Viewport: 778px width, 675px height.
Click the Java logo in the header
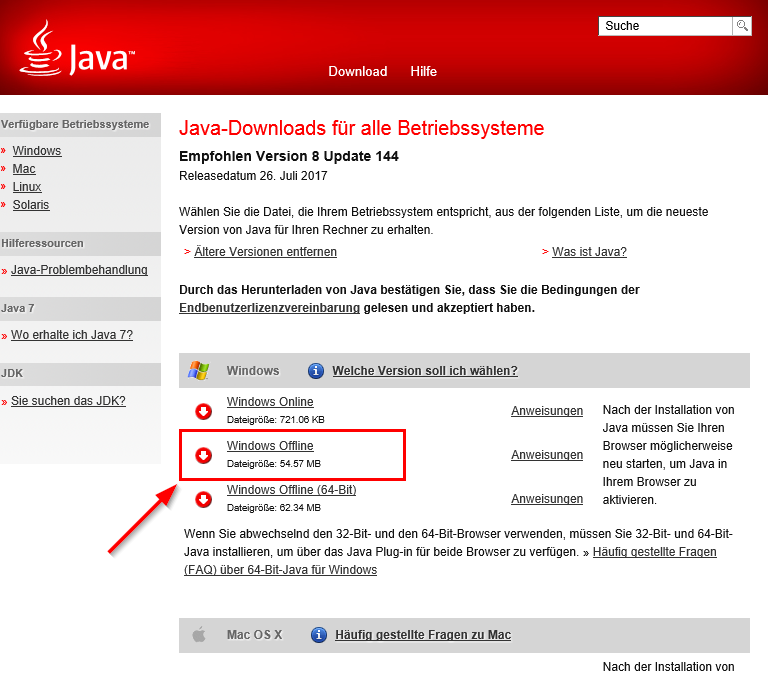pyautogui.click(x=77, y=48)
